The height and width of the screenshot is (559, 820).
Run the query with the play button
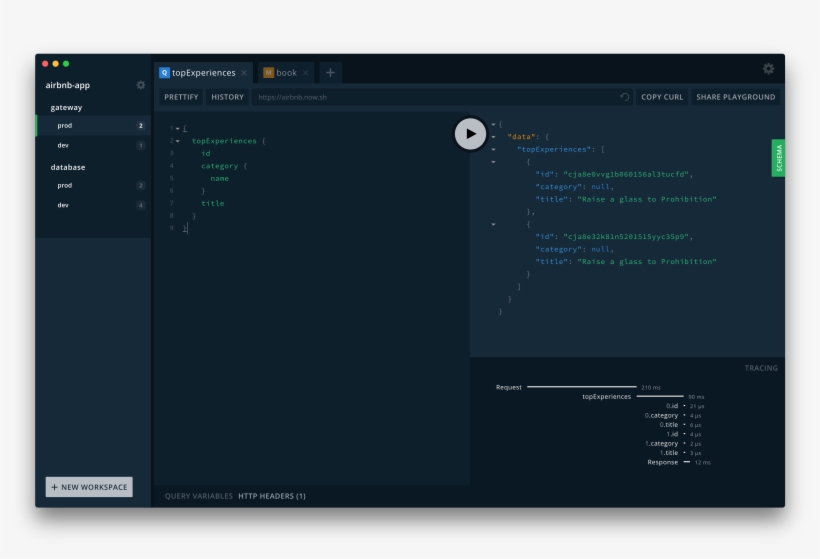tap(470, 134)
